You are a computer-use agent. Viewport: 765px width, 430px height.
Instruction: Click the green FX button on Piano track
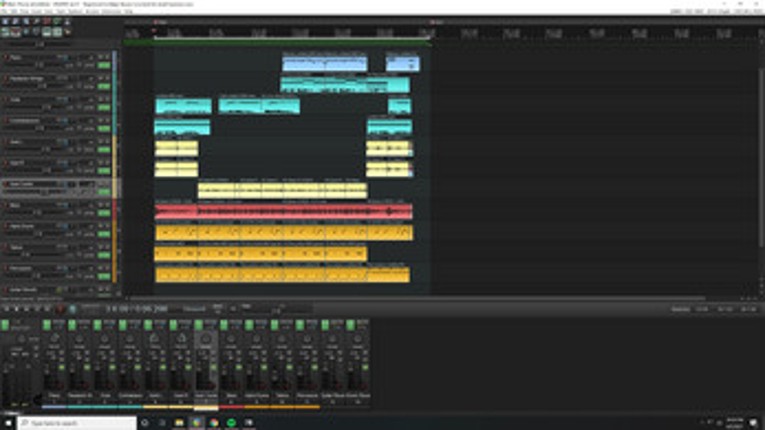pos(104,65)
